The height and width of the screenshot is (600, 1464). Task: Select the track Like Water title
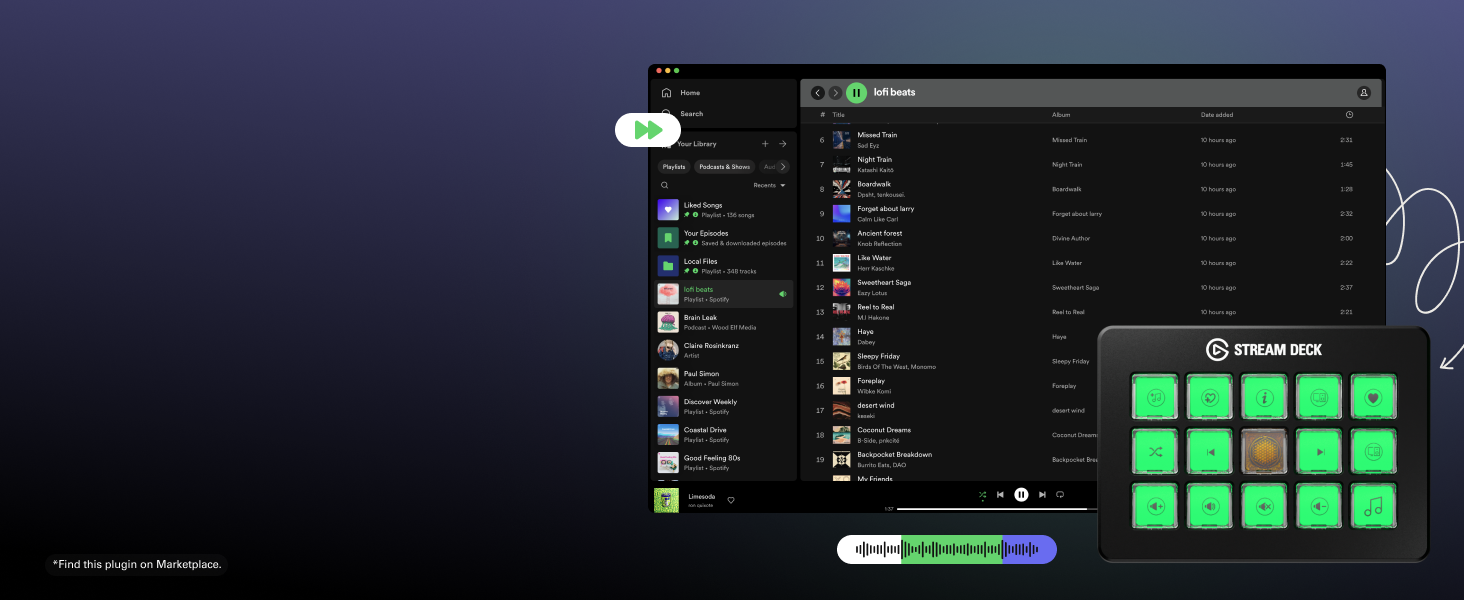[874, 258]
